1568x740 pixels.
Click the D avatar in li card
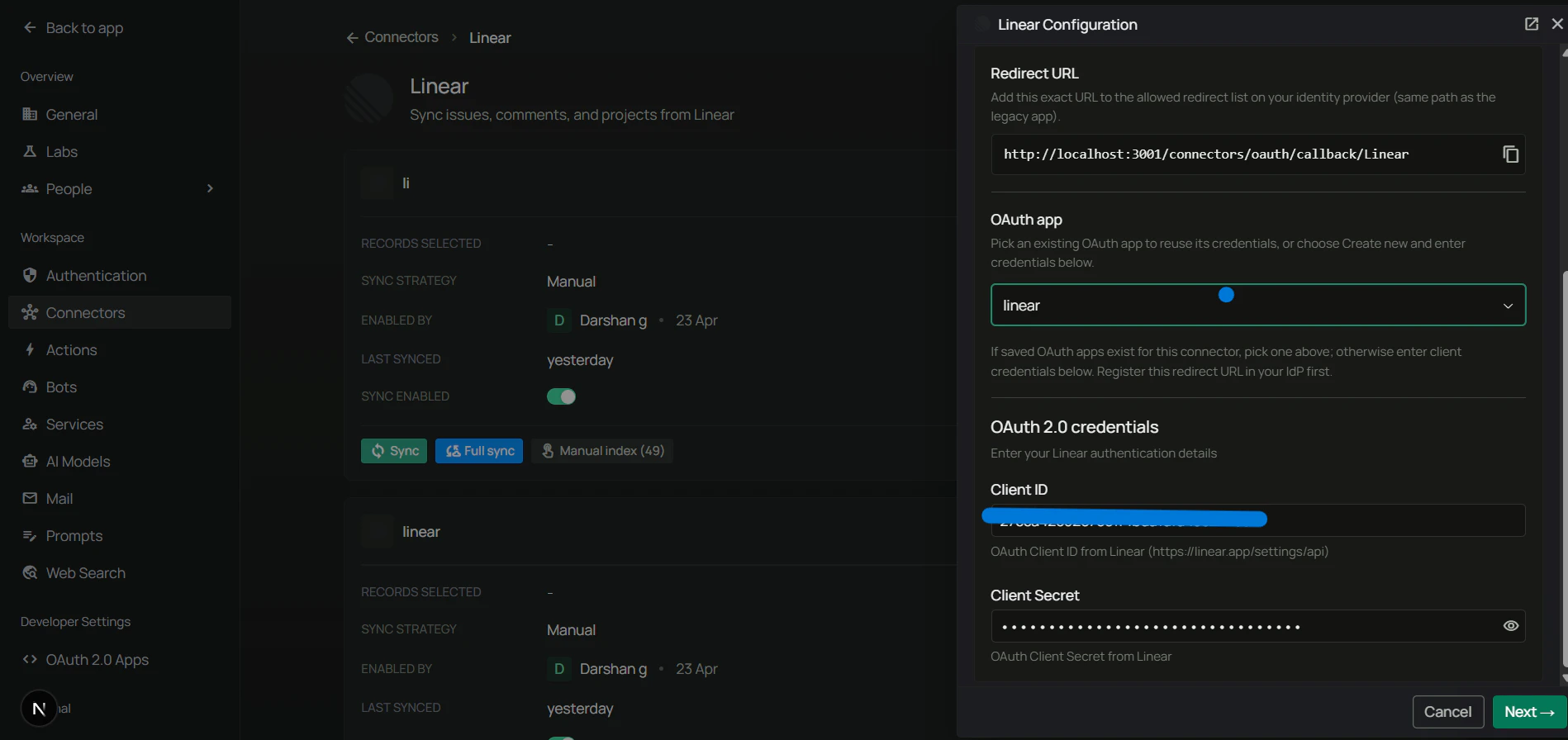tap(559, 320)
